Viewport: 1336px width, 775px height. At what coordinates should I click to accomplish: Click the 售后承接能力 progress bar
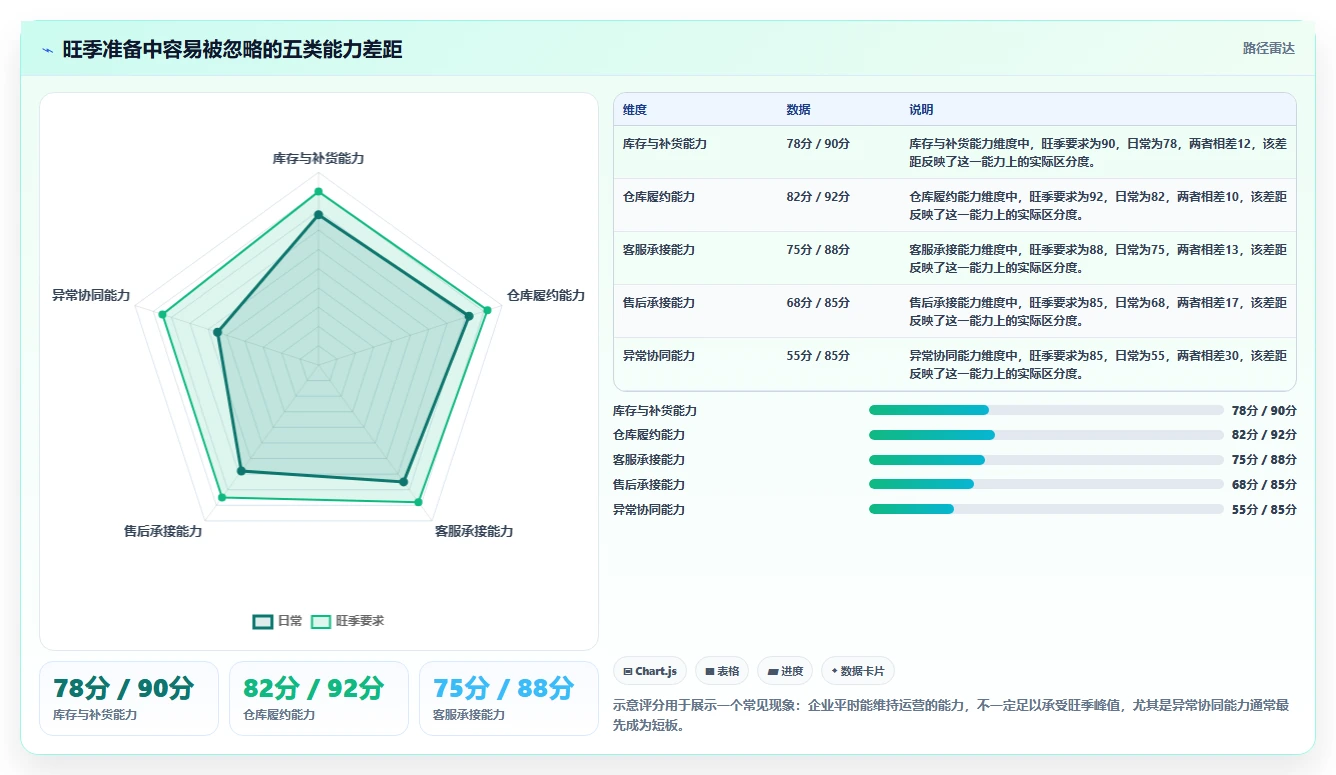pyautogui.click(x=1046, y=484)
